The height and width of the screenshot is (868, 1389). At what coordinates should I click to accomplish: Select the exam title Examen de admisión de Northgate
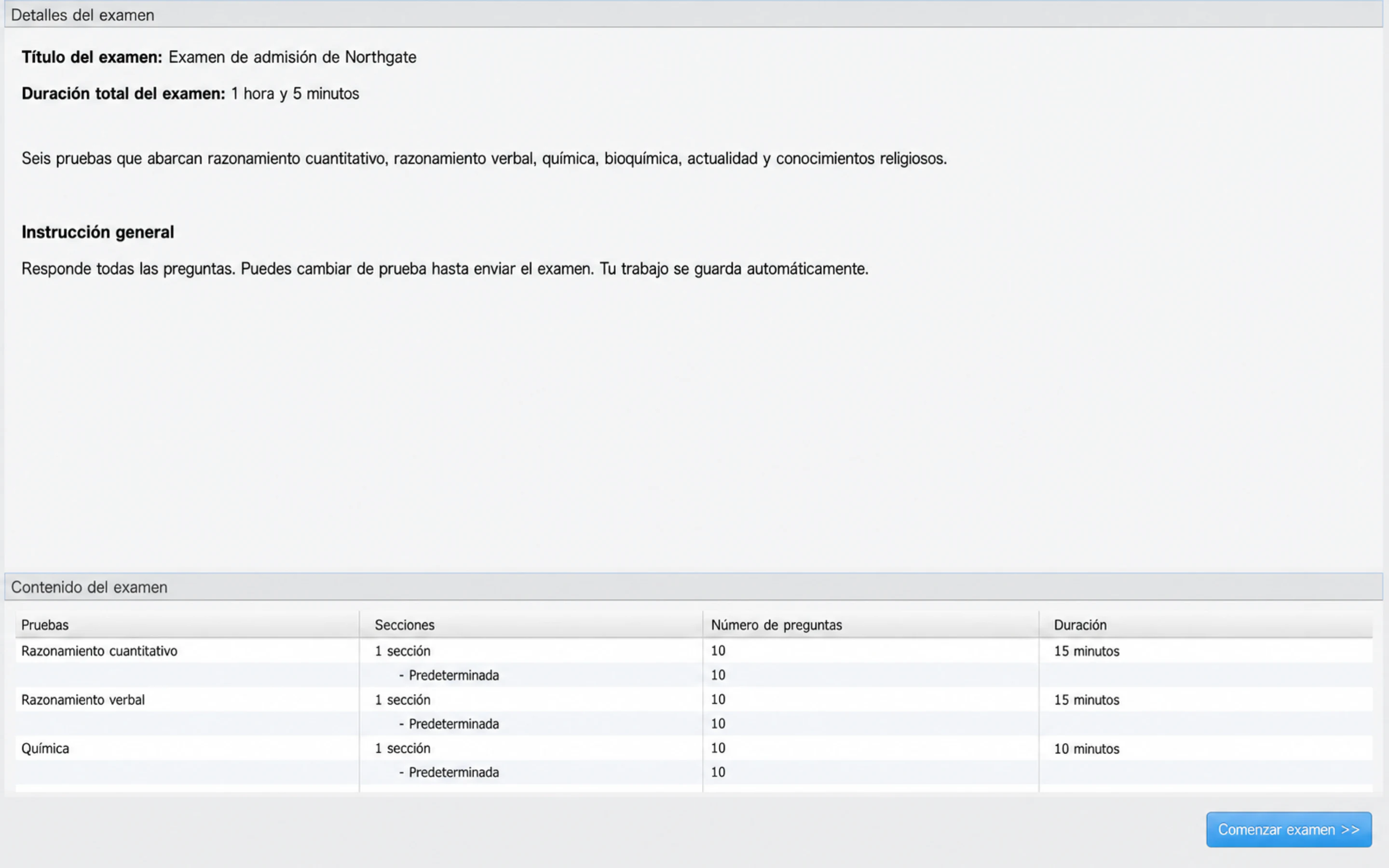point(292,57)
